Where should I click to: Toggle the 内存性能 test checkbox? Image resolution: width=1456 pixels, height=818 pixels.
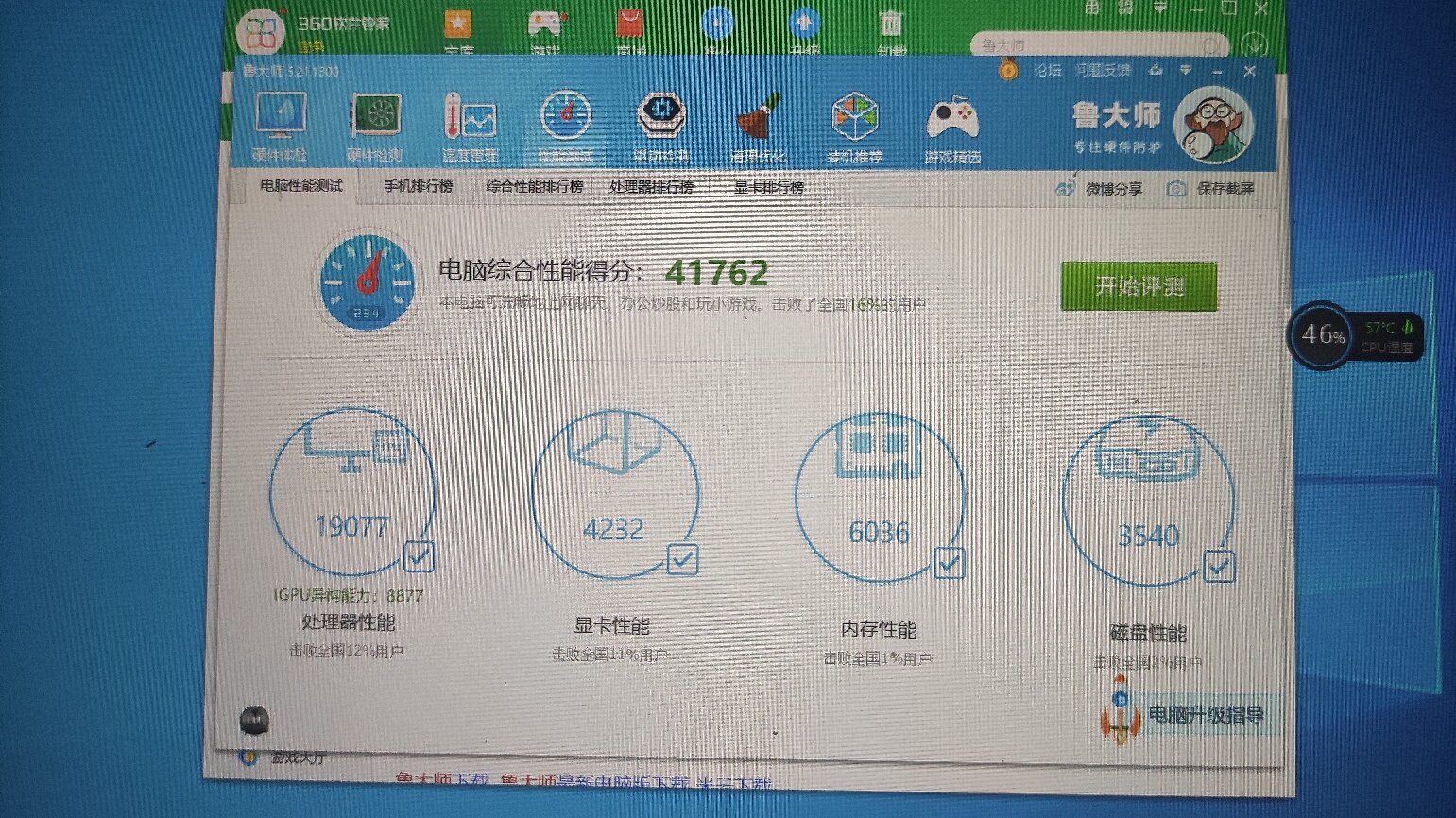(x=949, y=563)
